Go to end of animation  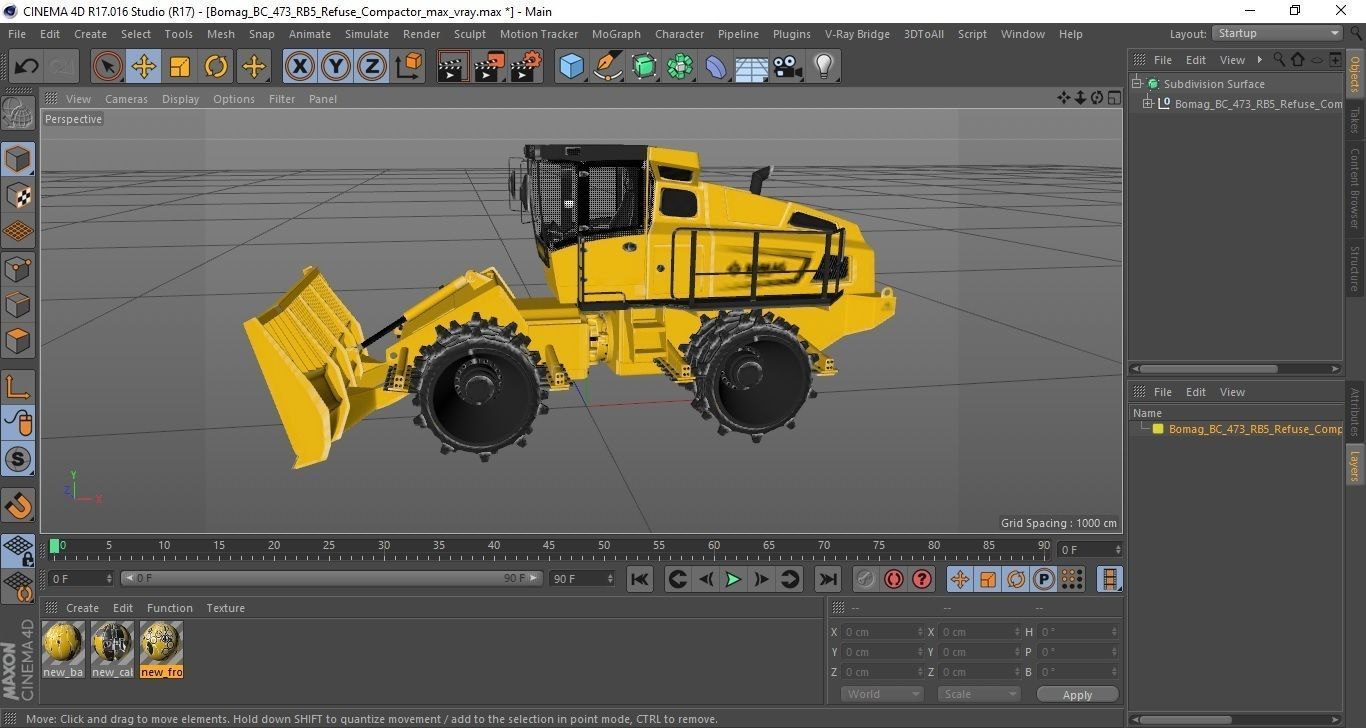pyautogui.click(x=828, y=579)
